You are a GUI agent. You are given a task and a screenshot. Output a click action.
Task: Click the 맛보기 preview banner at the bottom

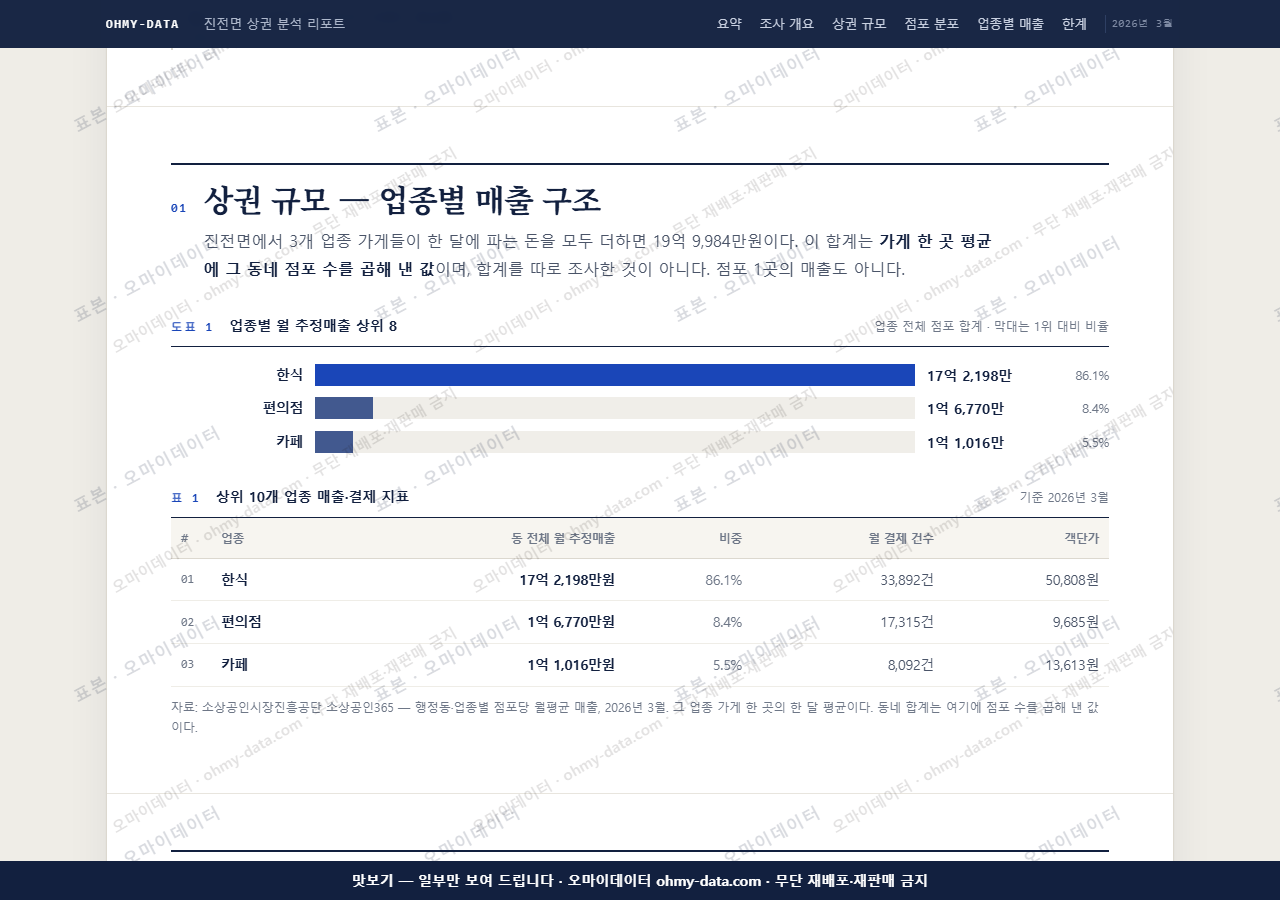point(640,880)
